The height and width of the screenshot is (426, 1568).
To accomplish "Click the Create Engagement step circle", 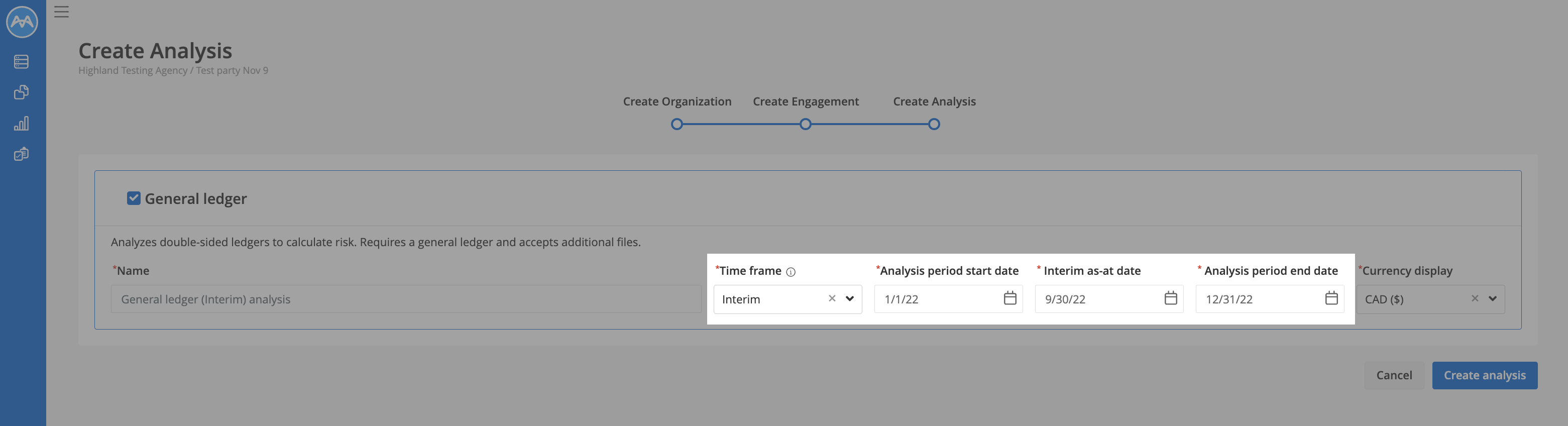I will pos(805,124).
